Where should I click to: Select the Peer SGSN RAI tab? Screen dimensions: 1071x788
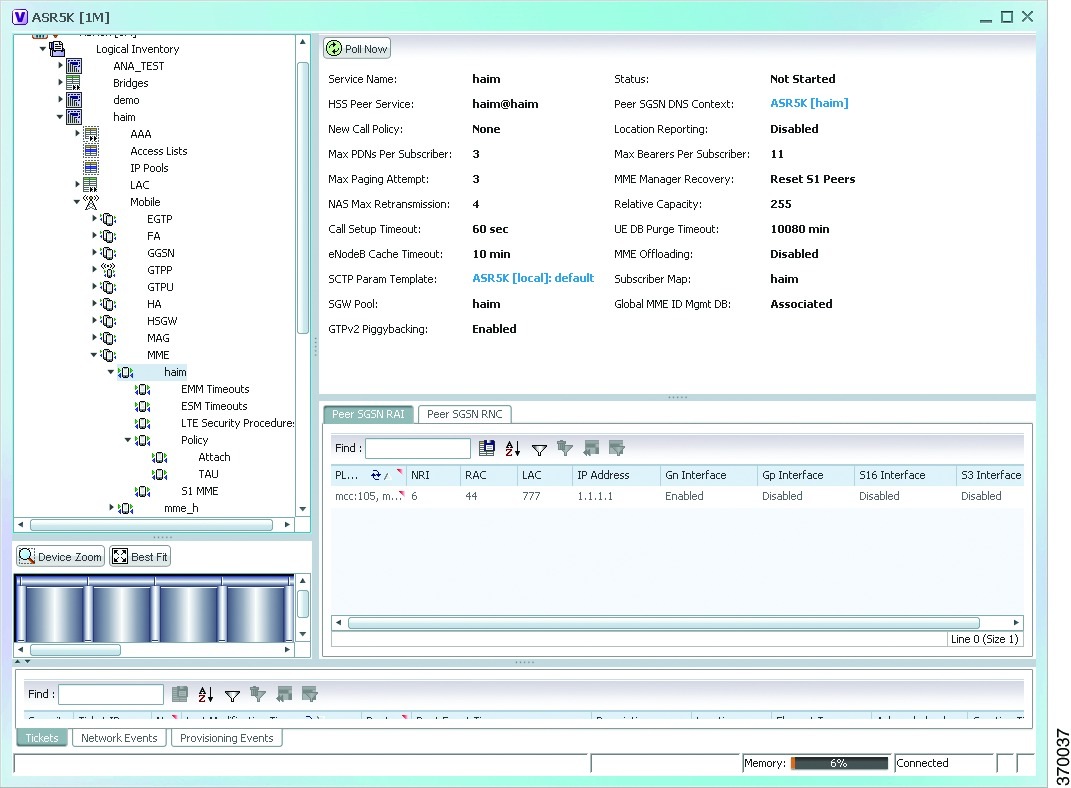click(368, 414)
